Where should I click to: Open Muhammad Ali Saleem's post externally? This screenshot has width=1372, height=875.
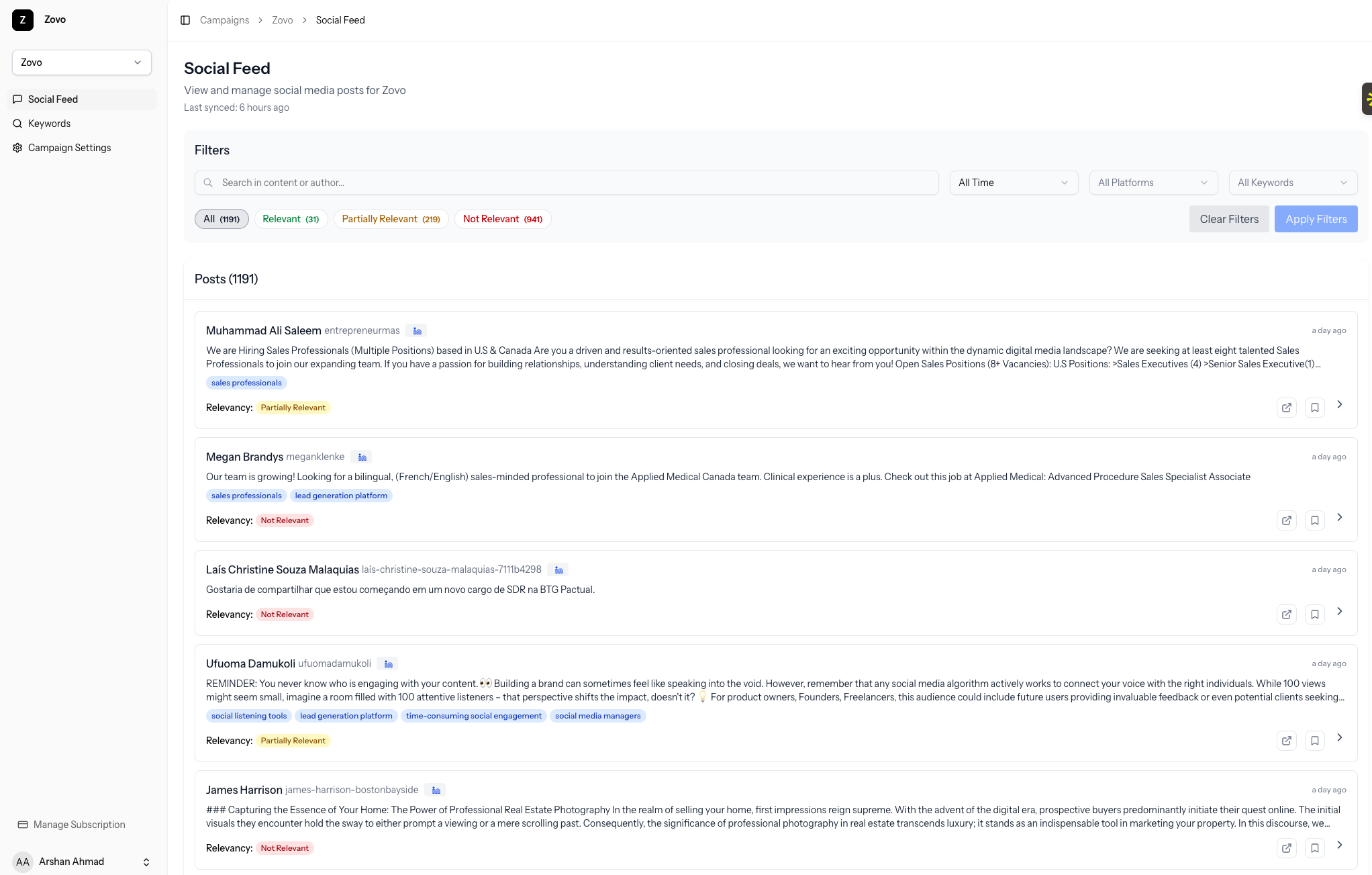[x=1286, y=408]
